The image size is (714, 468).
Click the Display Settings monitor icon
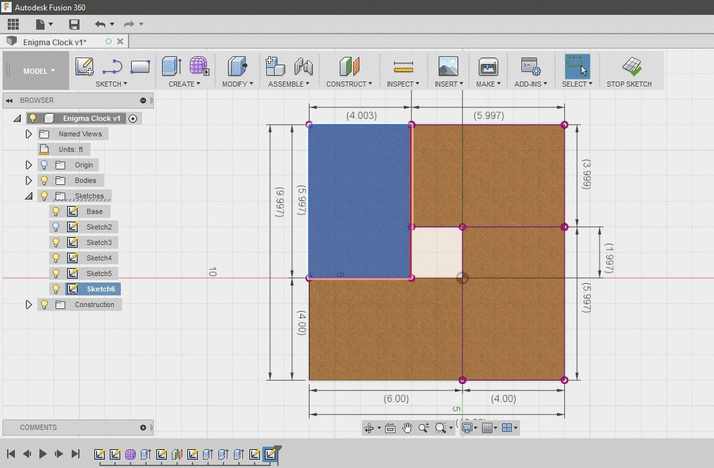[x=467, y=428]
